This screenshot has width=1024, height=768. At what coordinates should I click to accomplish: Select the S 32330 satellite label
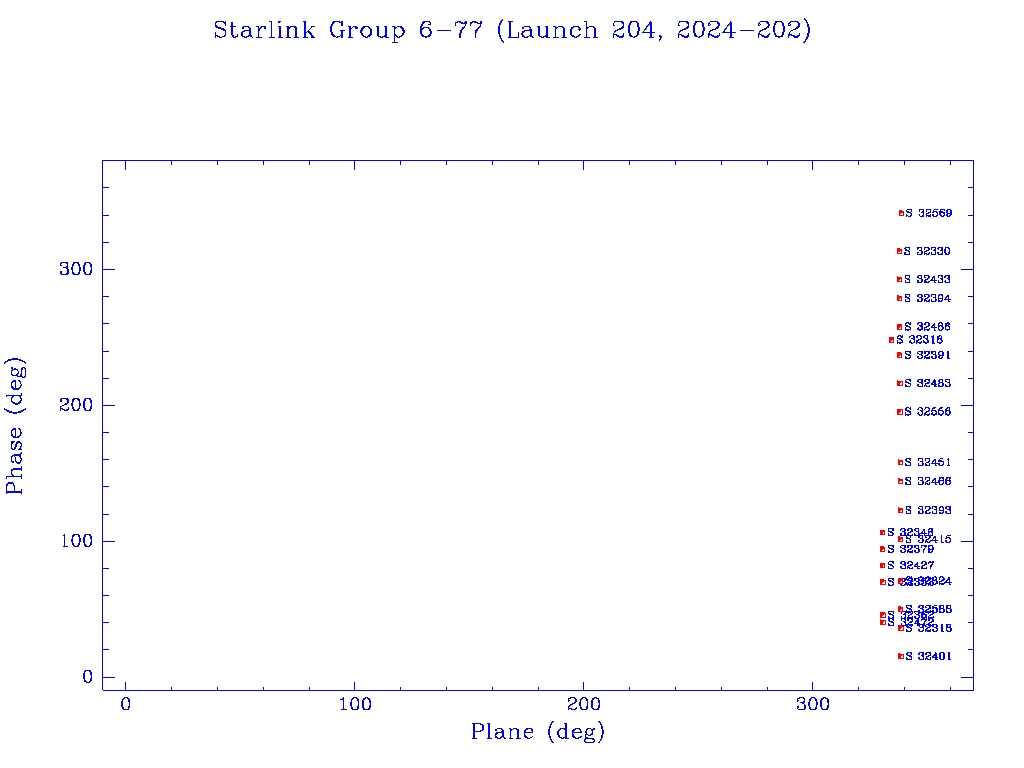click(927, 251)
